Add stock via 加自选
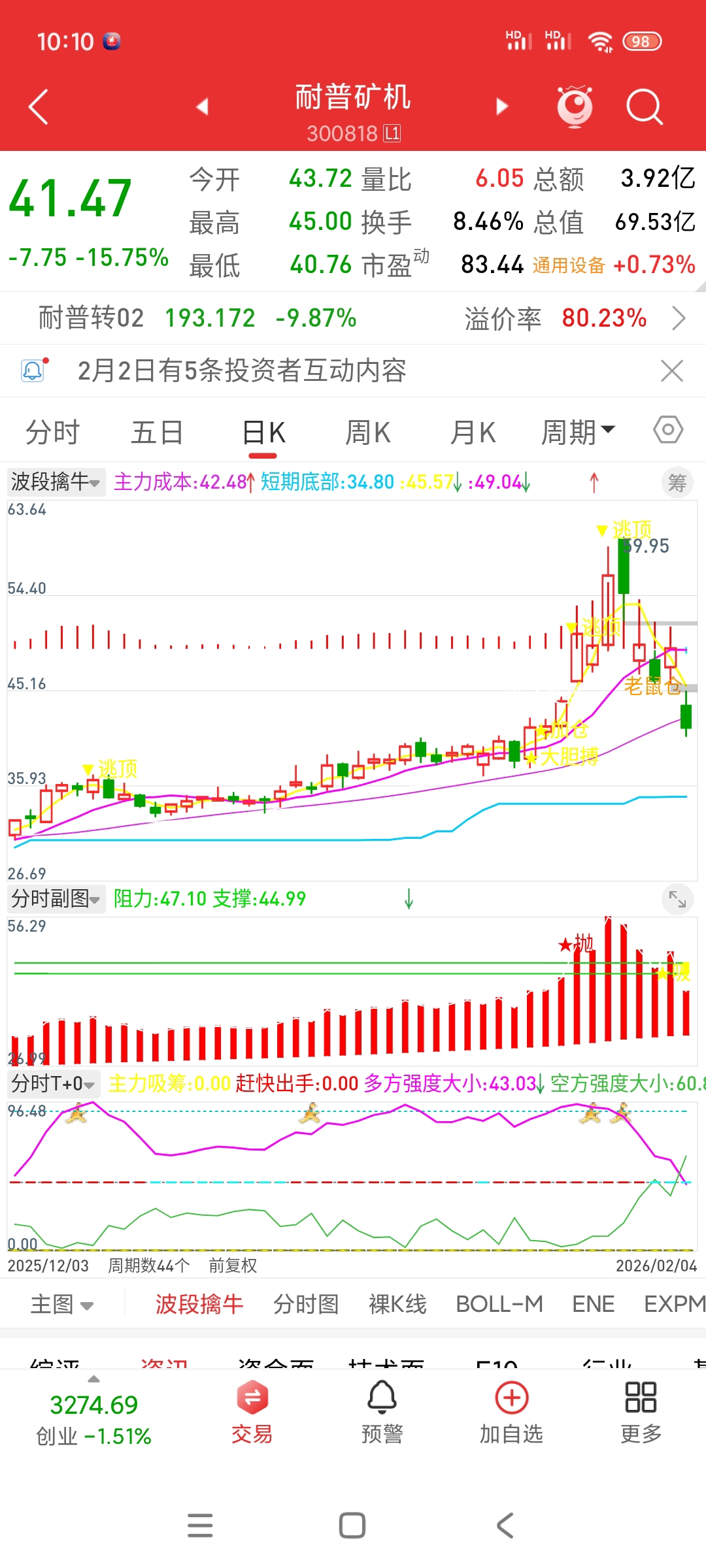Screen dimensions: 706x1568 511,1411
